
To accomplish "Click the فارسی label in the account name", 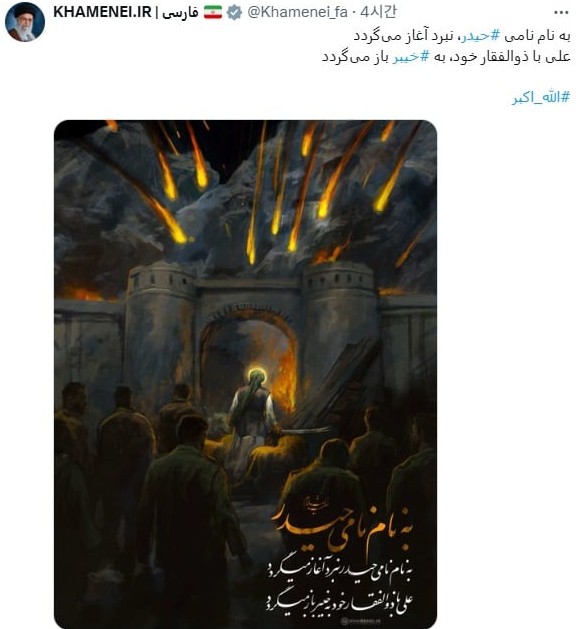I will (x=180, y=13).
